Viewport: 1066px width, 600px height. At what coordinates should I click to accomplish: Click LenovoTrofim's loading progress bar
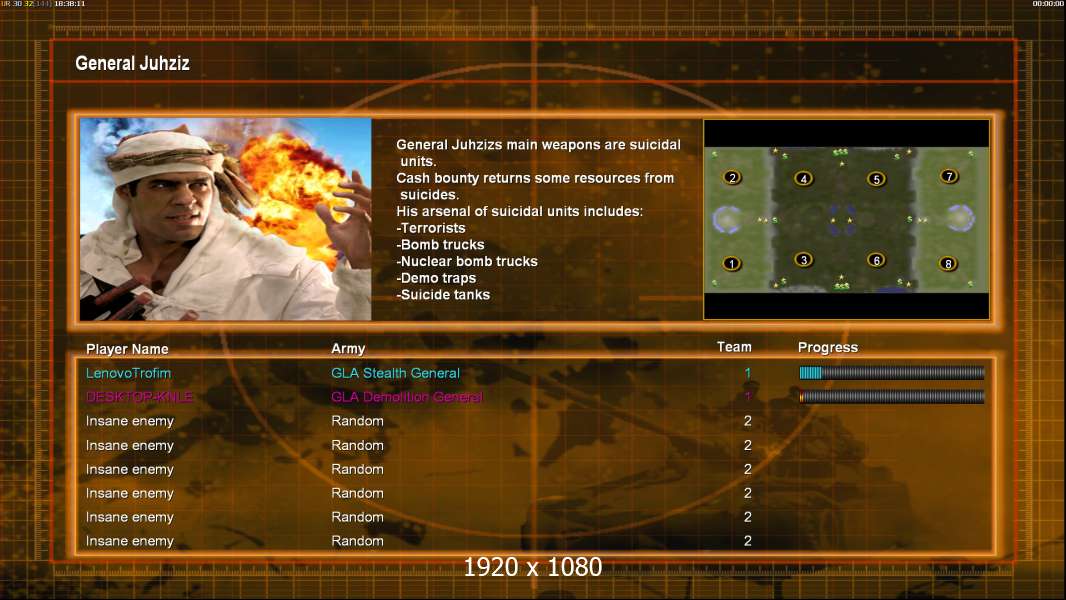892,372
